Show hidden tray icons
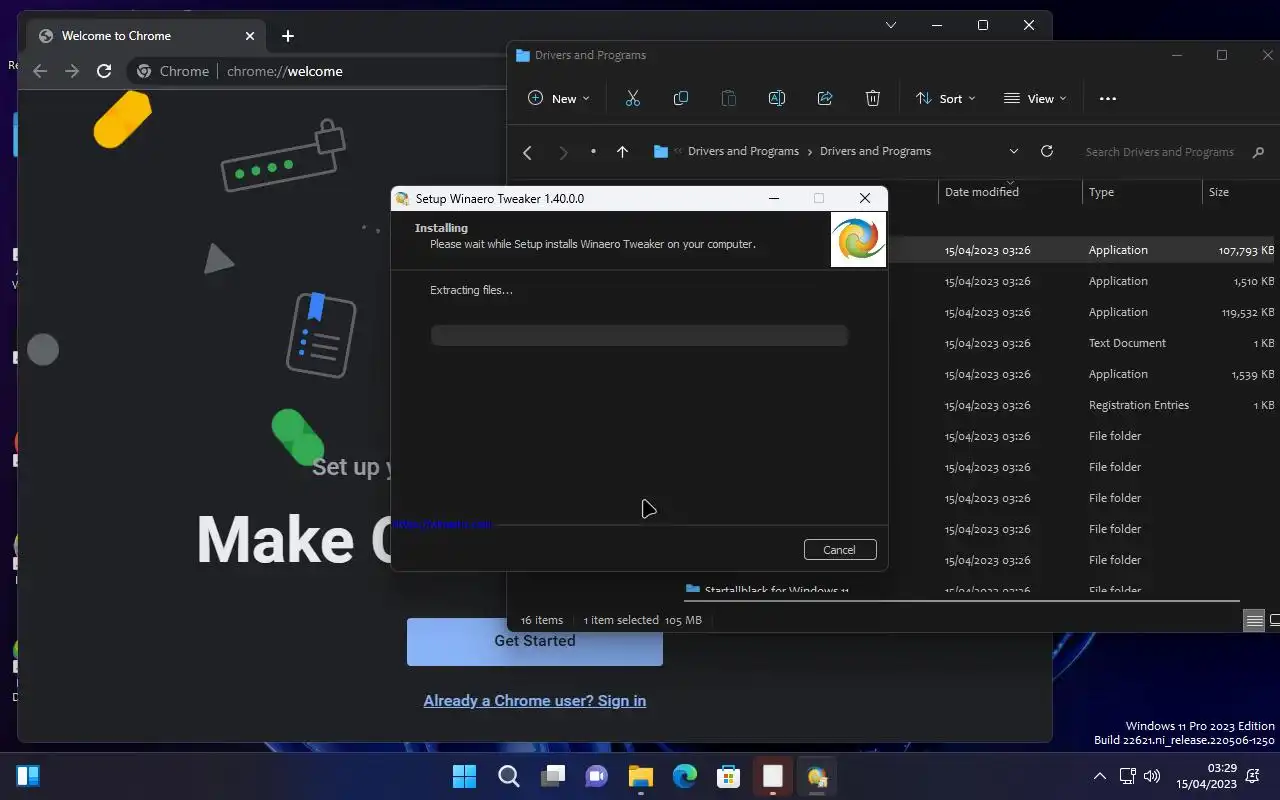 point(1099,776)
